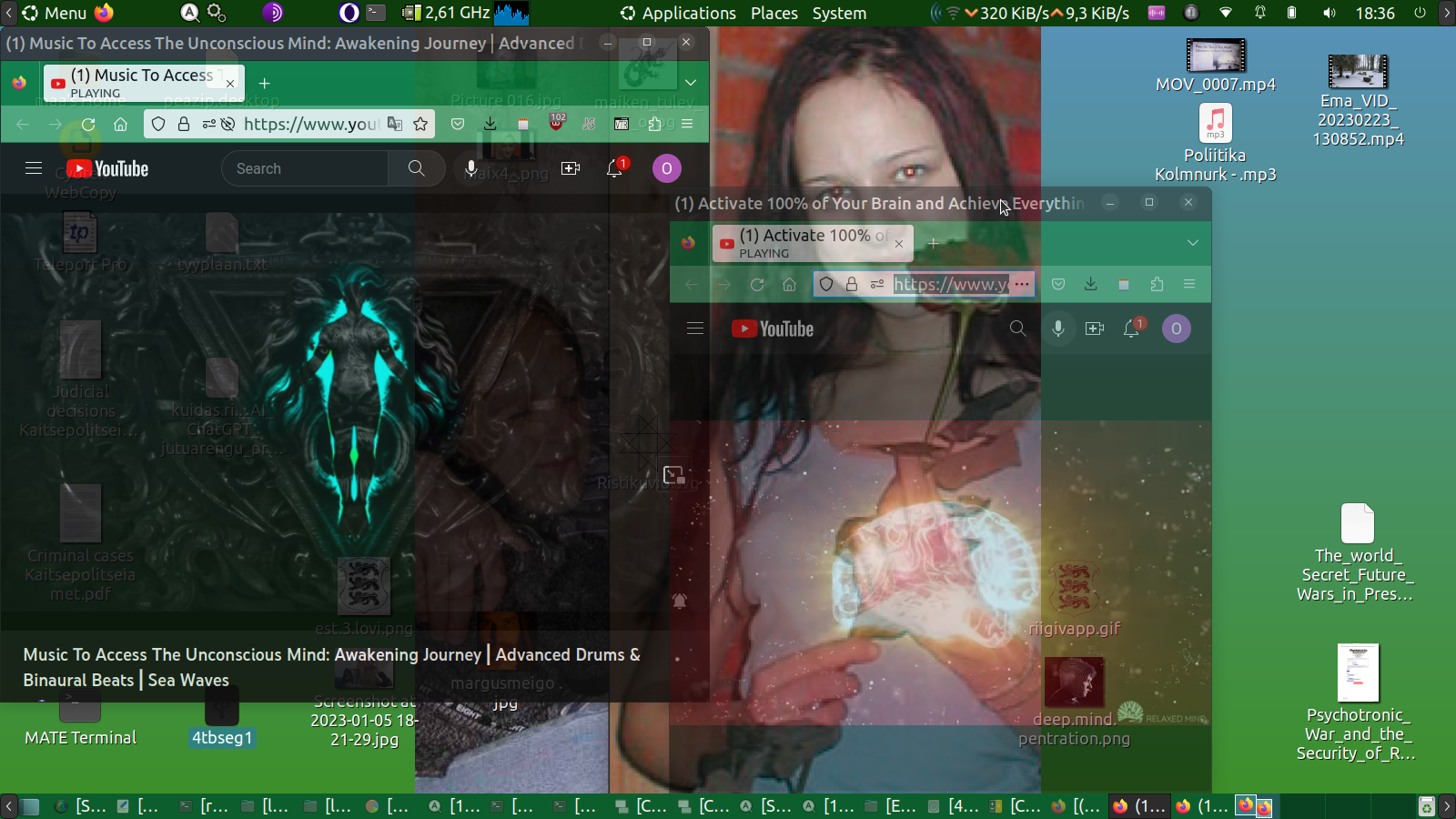Select the Ema_VID_20230223_130852.mp4 desktop file
The height and width of the screenshot is (819, 1456).
(x=1358, y=100)
